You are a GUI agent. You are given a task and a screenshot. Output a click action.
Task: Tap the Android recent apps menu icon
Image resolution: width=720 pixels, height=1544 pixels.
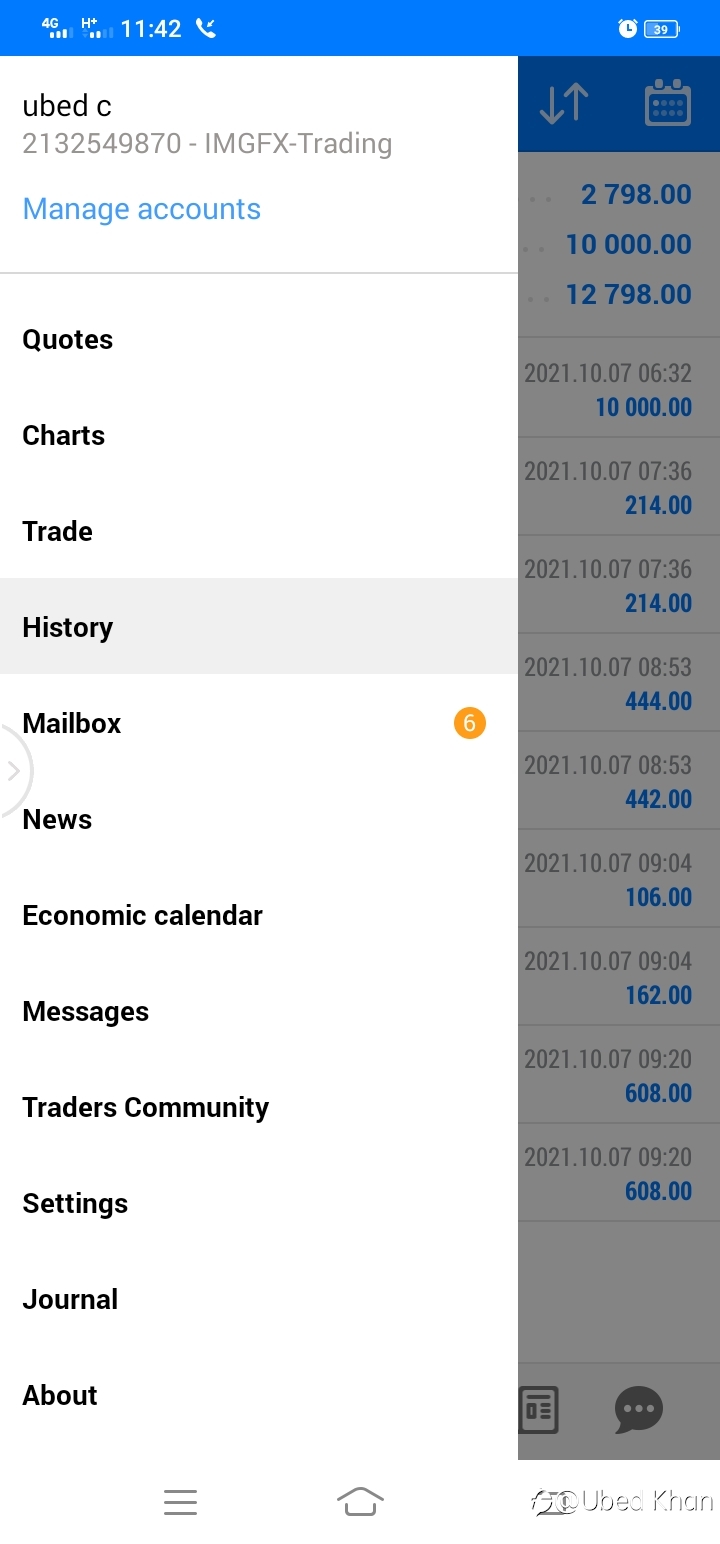click(180, 1501)
